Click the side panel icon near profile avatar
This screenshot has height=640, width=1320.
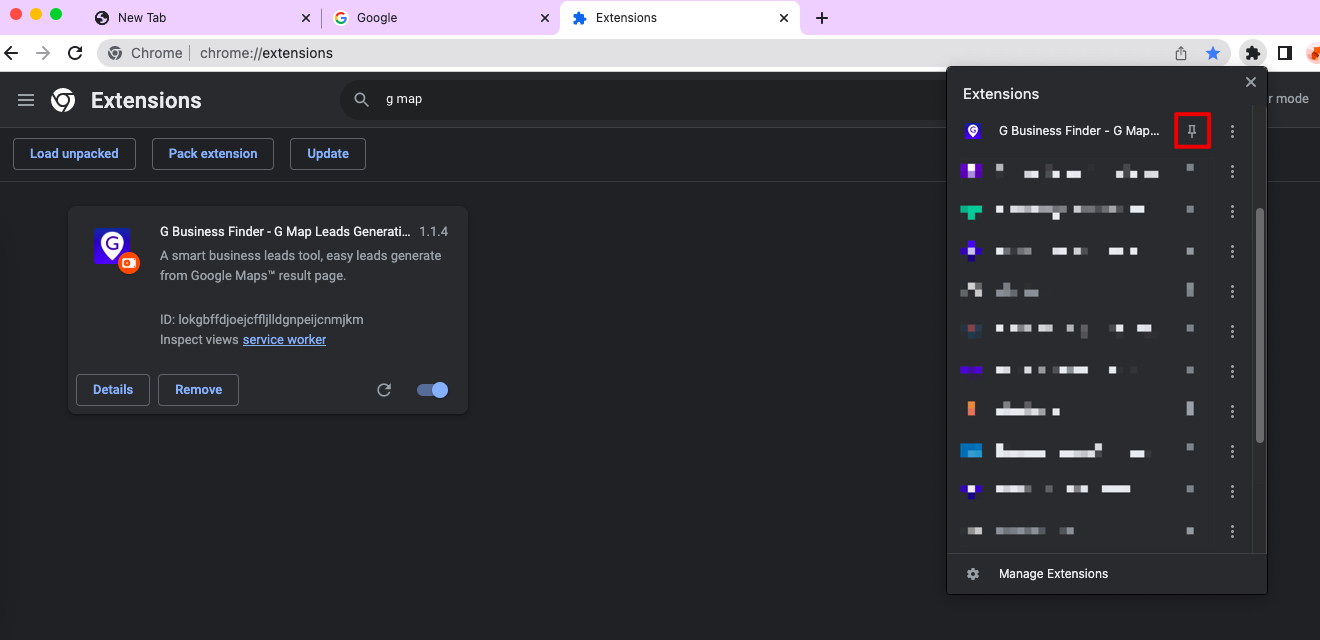tap(1285, 52)
